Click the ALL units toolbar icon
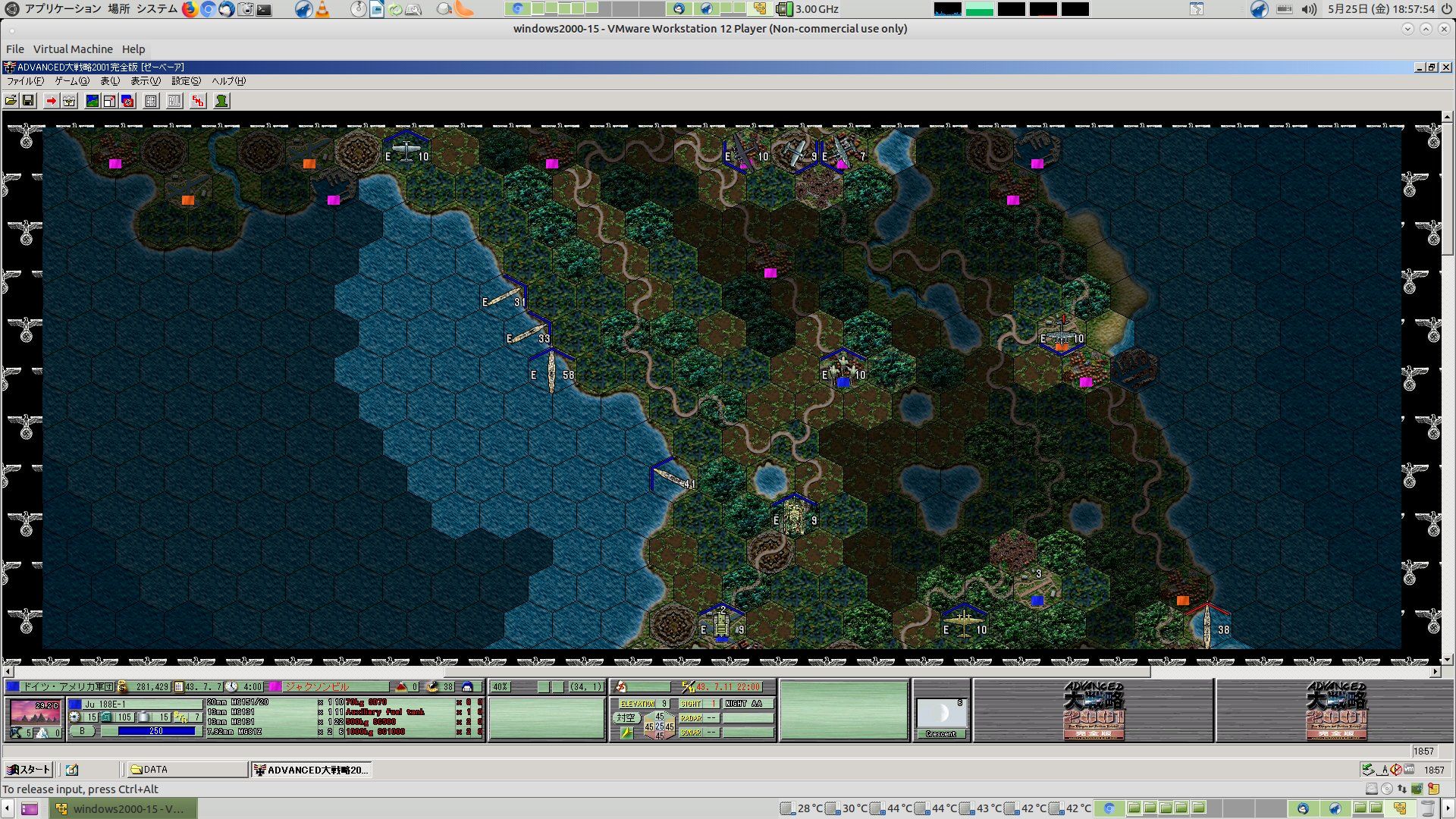 click(x=174, y=101)
